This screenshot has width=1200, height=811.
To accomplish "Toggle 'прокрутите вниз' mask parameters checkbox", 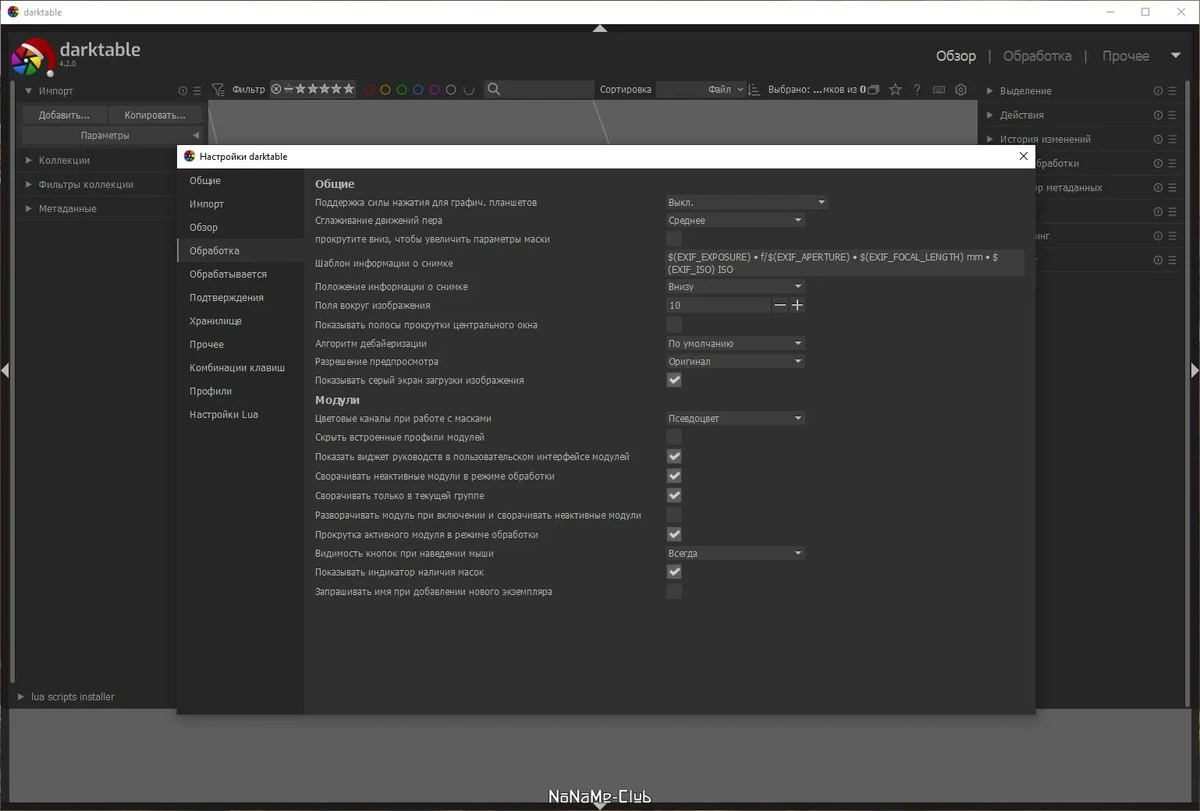I will click(674, 239).
